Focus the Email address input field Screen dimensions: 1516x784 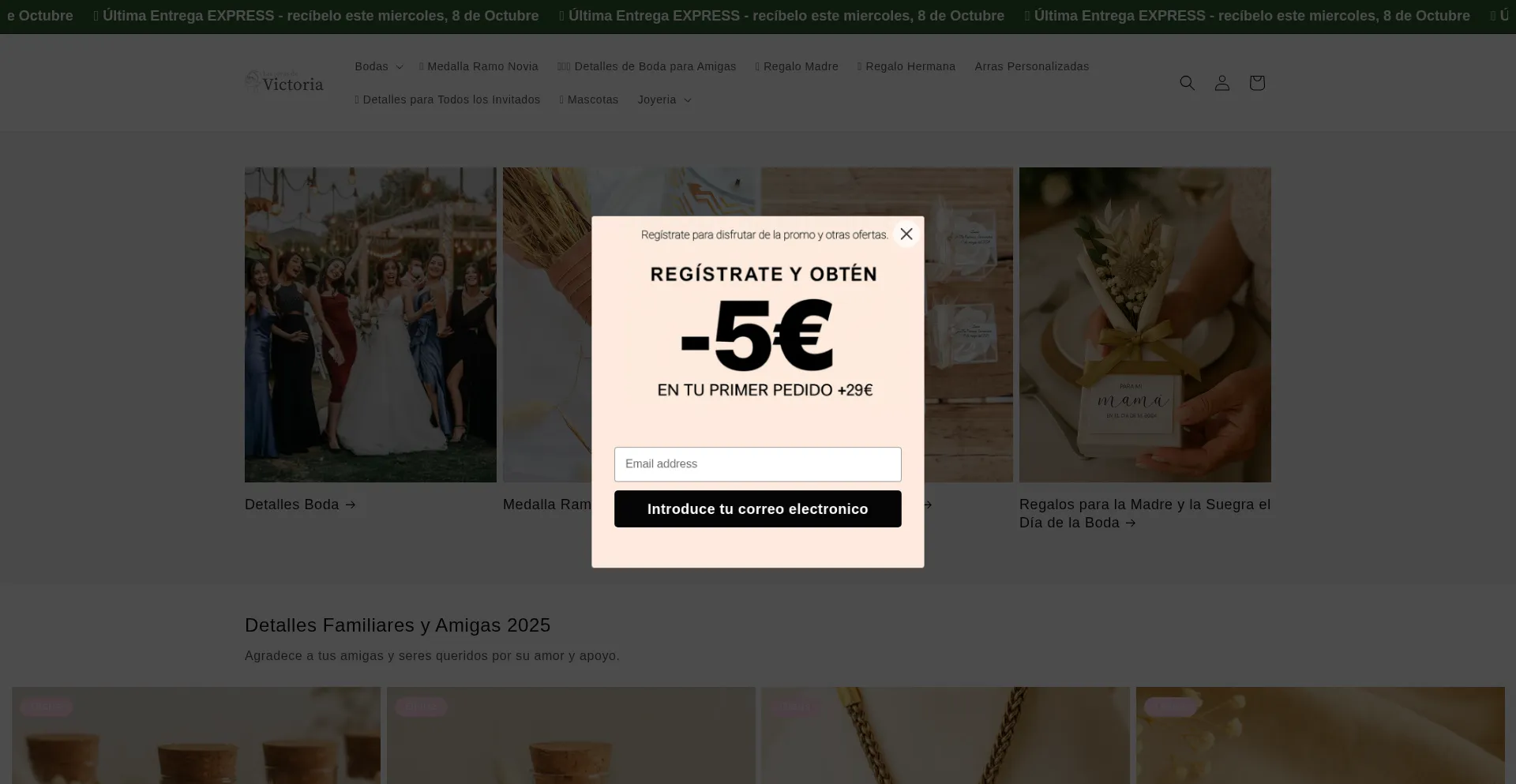coord(757,464)
